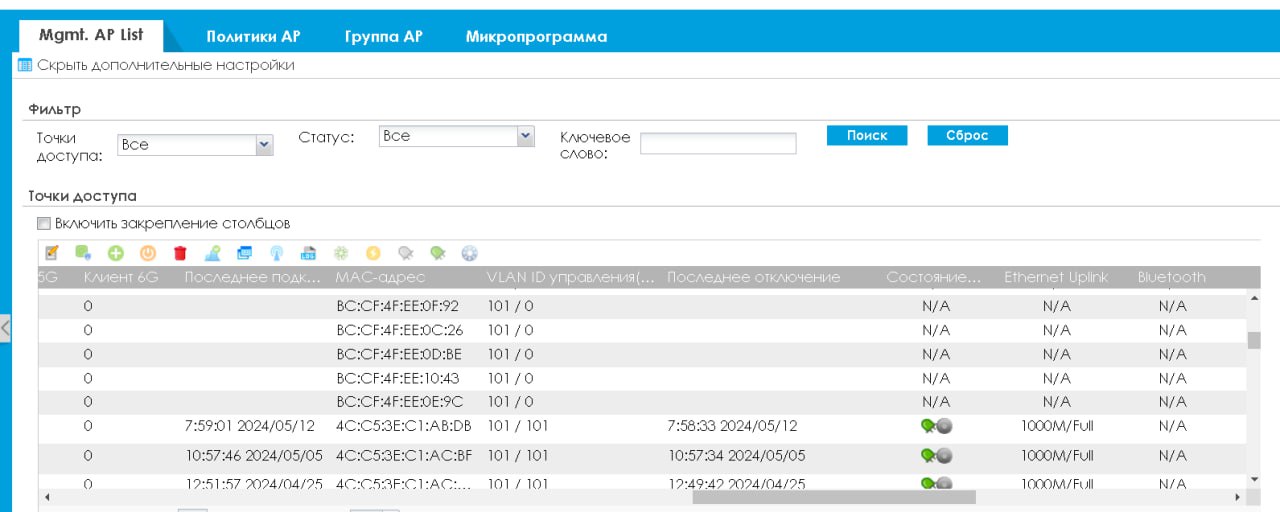Image resolution: width=1280 pixels, height=512 pixels.
Task: Click the blue antenna radio tower icon
Action: tap(277, 254)
